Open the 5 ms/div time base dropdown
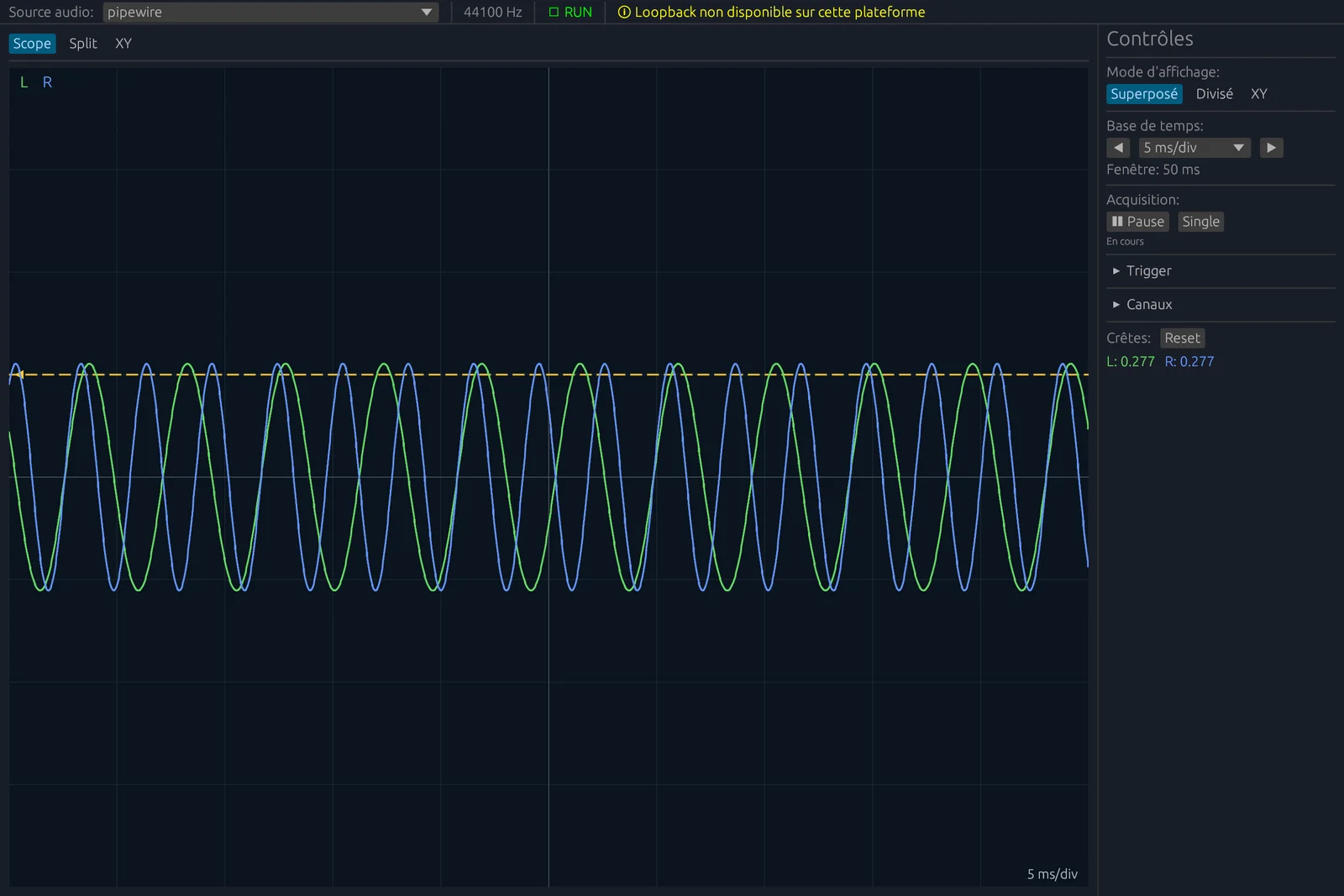1344x896 pixels. tap(1194, 148)
